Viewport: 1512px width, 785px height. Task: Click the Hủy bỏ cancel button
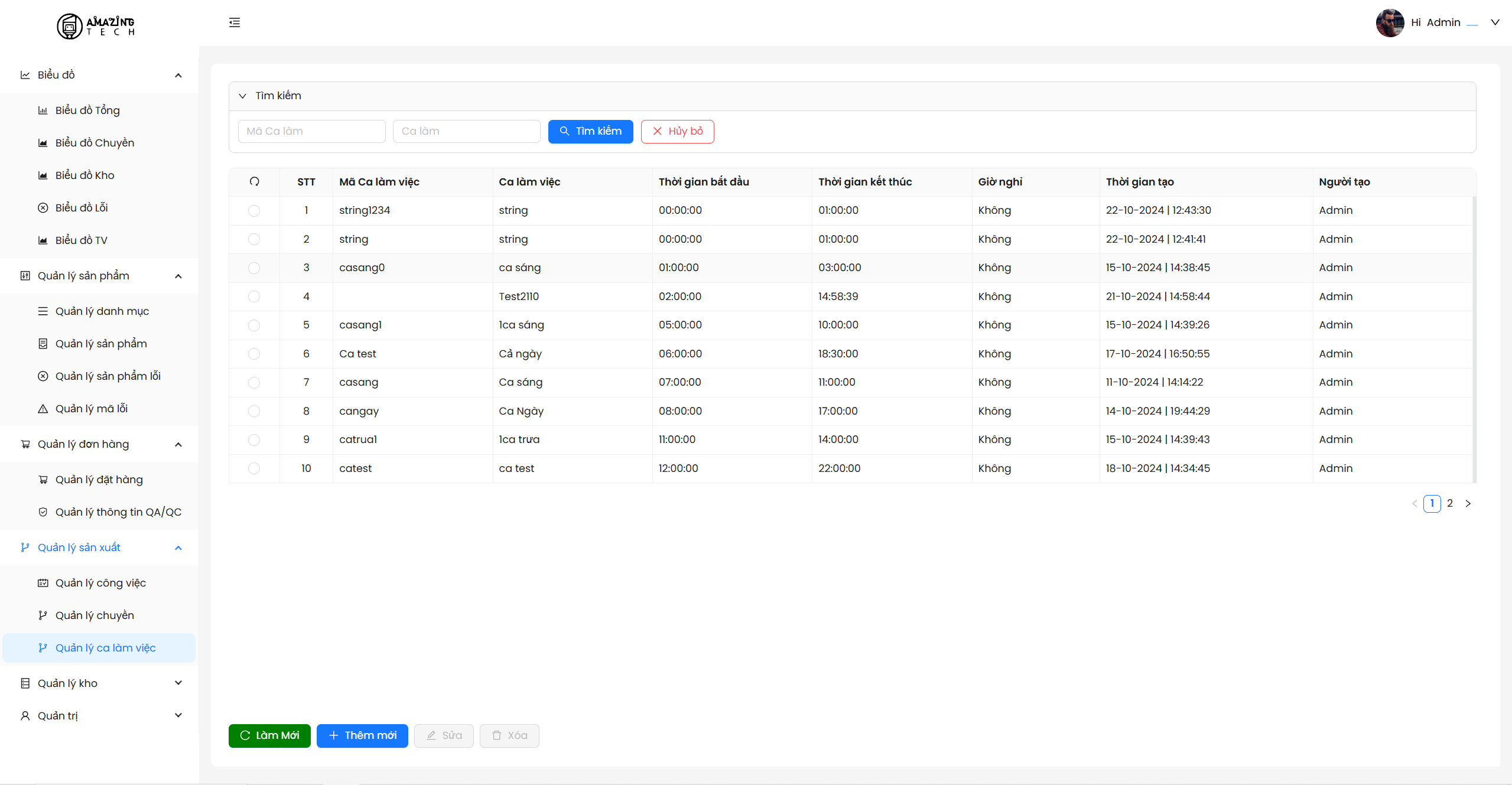click(x=677, y=131)
